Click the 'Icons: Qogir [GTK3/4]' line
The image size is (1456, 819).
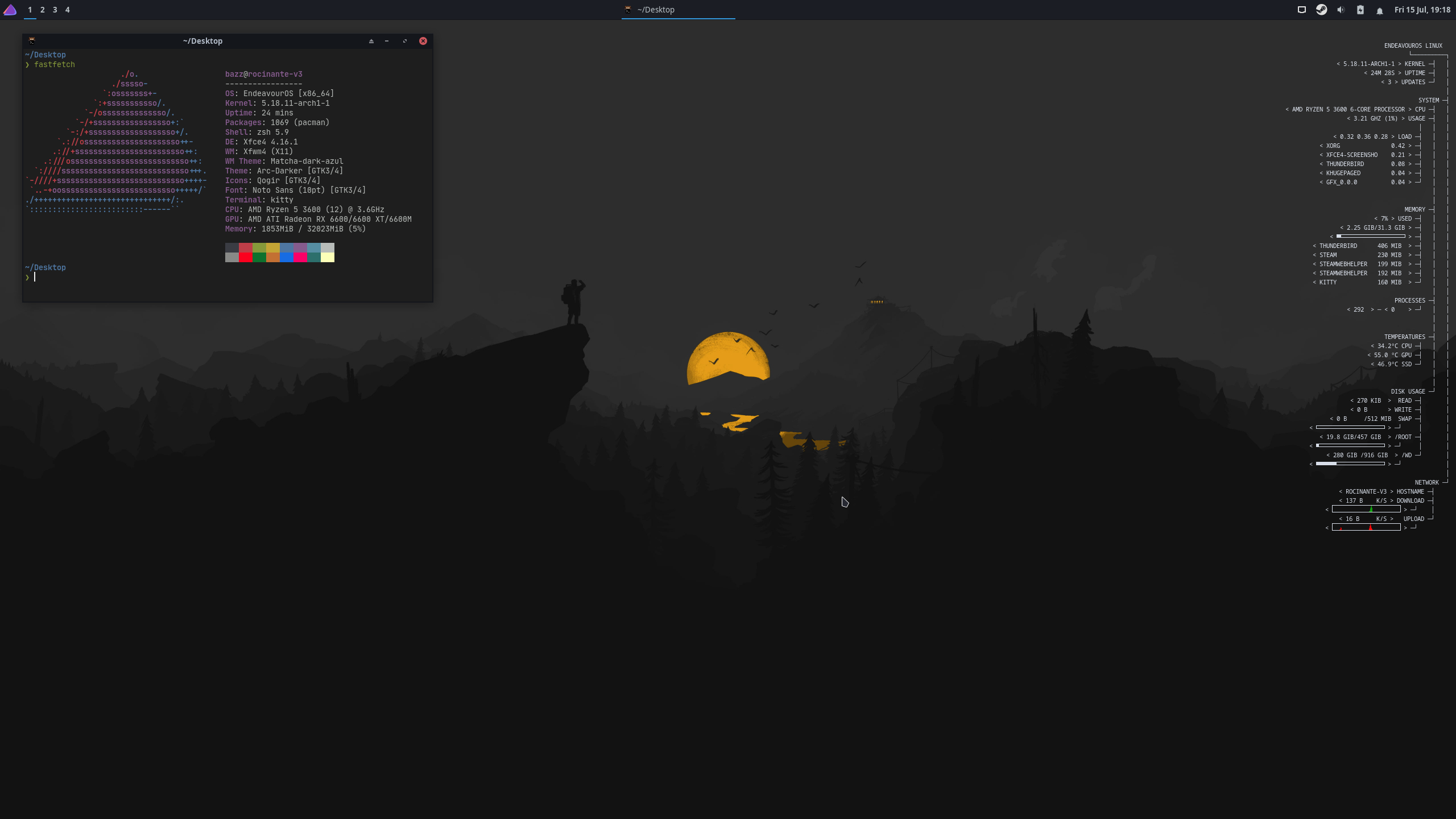[273, 180]
